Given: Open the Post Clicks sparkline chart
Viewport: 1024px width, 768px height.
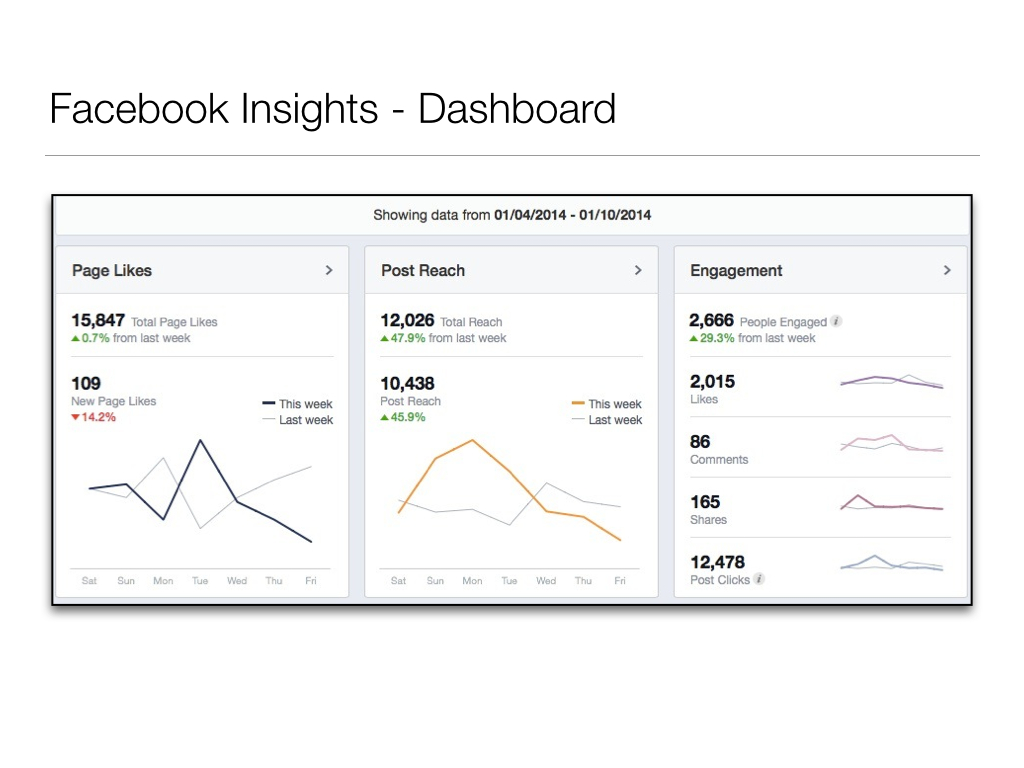Looking at the screenshot, I should coord(891,564).
